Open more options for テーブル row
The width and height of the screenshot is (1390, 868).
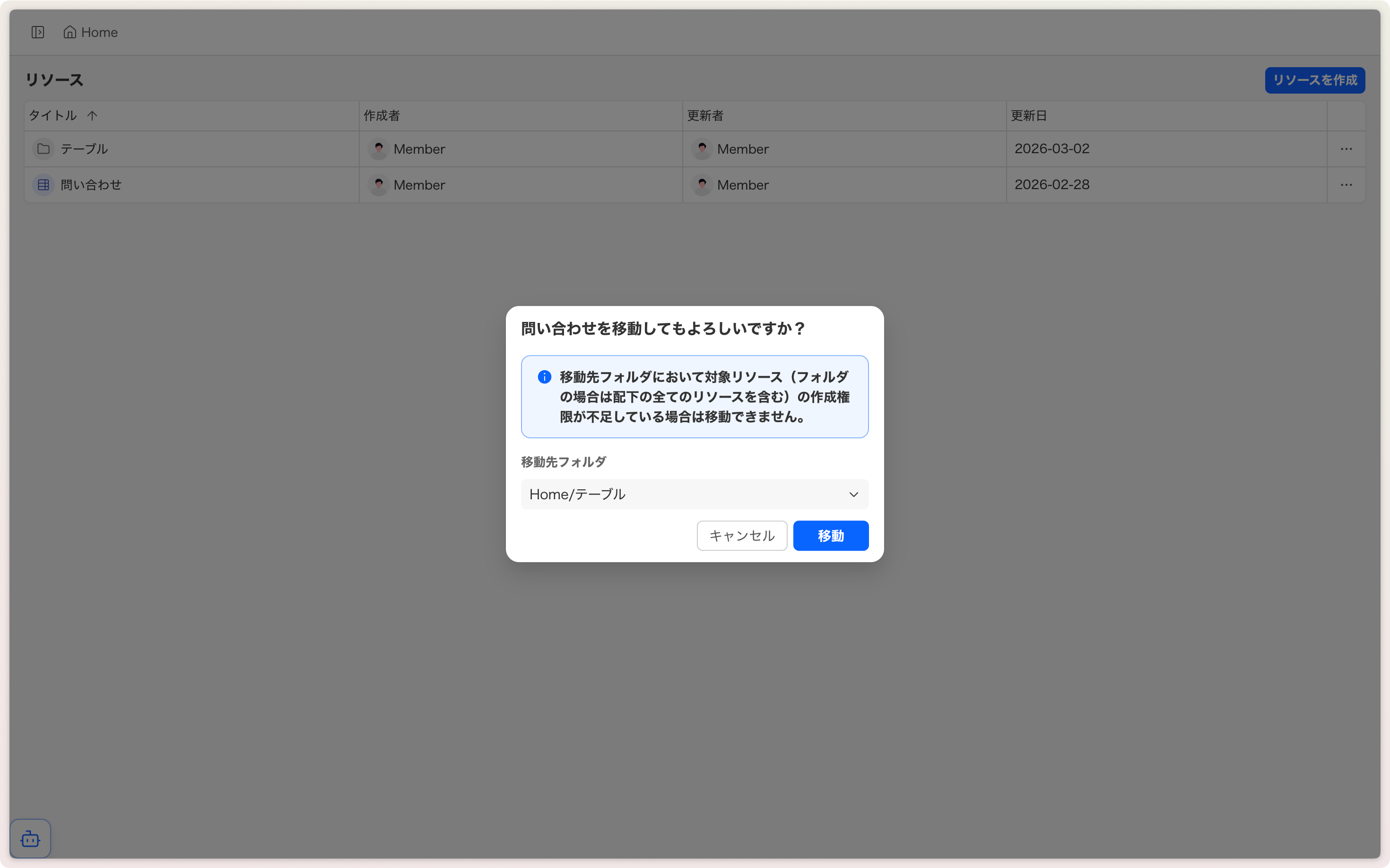pyautogui.click(x=1346, y=149)
